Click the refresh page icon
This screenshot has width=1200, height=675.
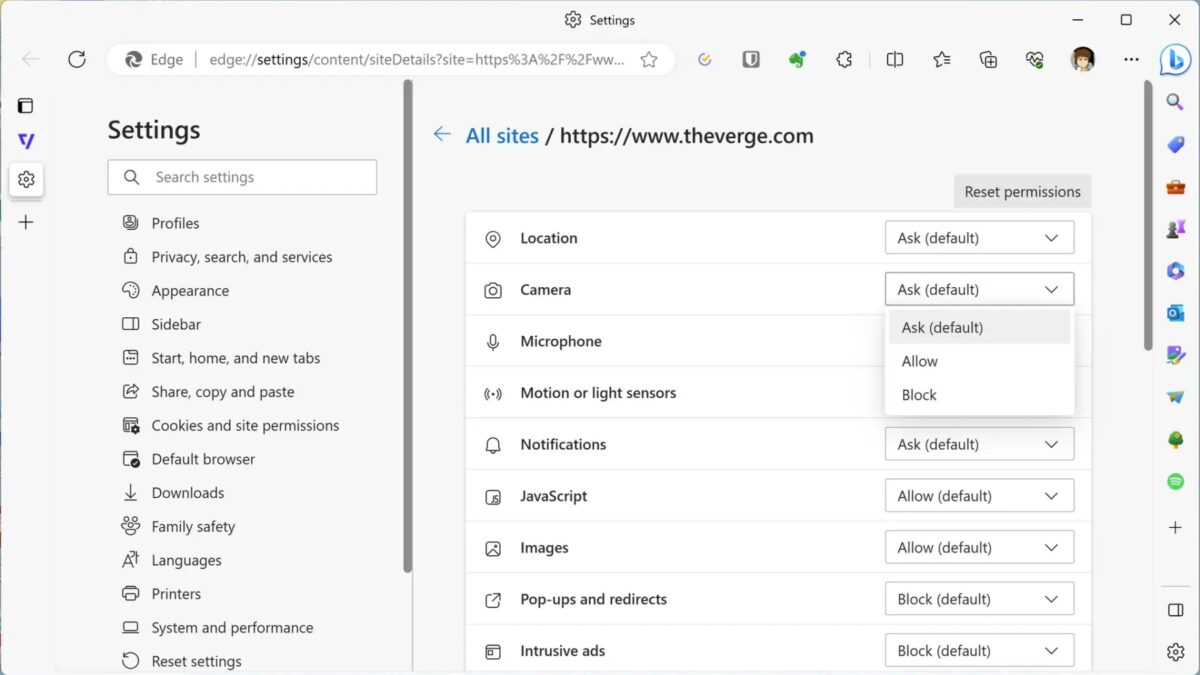click(77, 59)
